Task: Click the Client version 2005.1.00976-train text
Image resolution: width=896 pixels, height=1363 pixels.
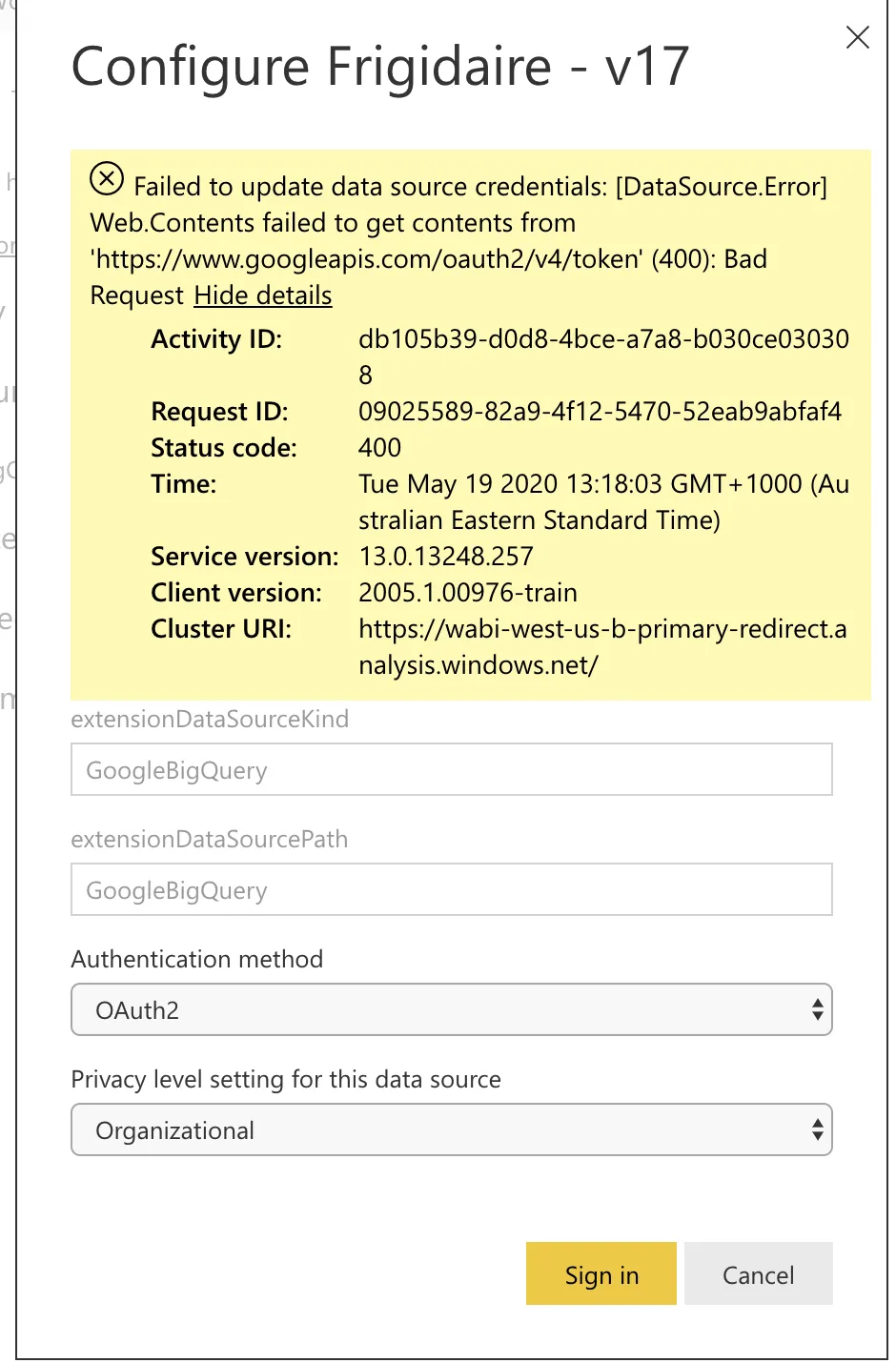Action: 467,593
